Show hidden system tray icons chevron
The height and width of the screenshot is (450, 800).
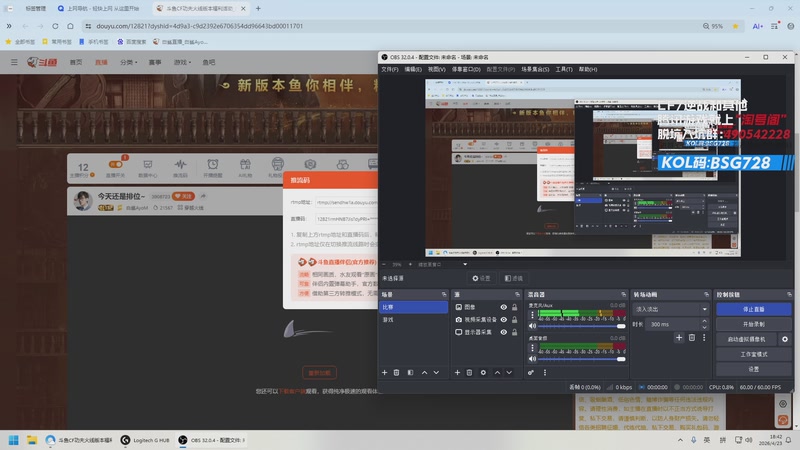pyautogui.click(x=680, y=440)
